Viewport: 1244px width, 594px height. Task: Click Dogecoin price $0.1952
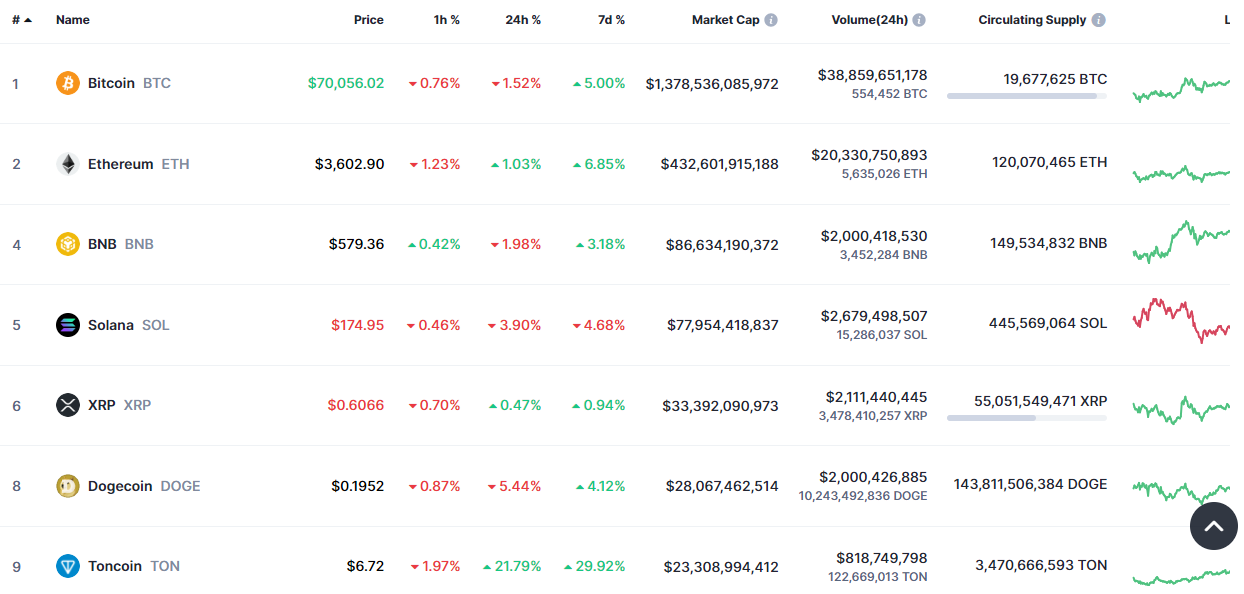click(358, 486)
